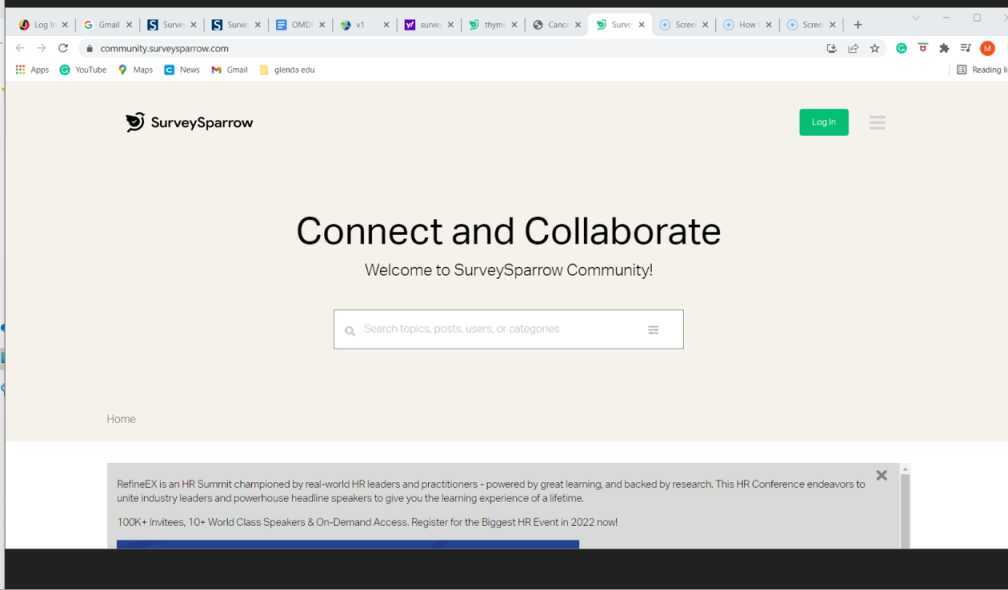Dismiss the RefineEX HR Summit banner
Screen dimensions: 1008x590
tap(881, 475)
